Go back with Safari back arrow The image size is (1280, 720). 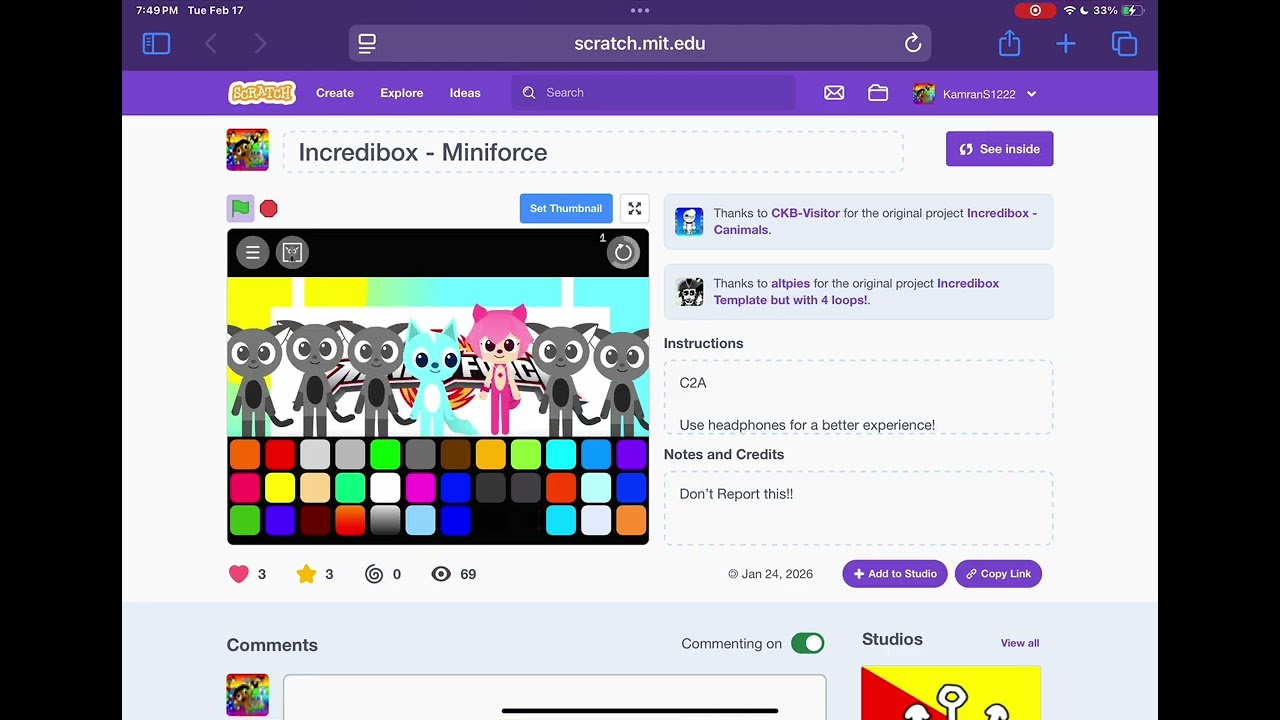click(x=210, y=43)
